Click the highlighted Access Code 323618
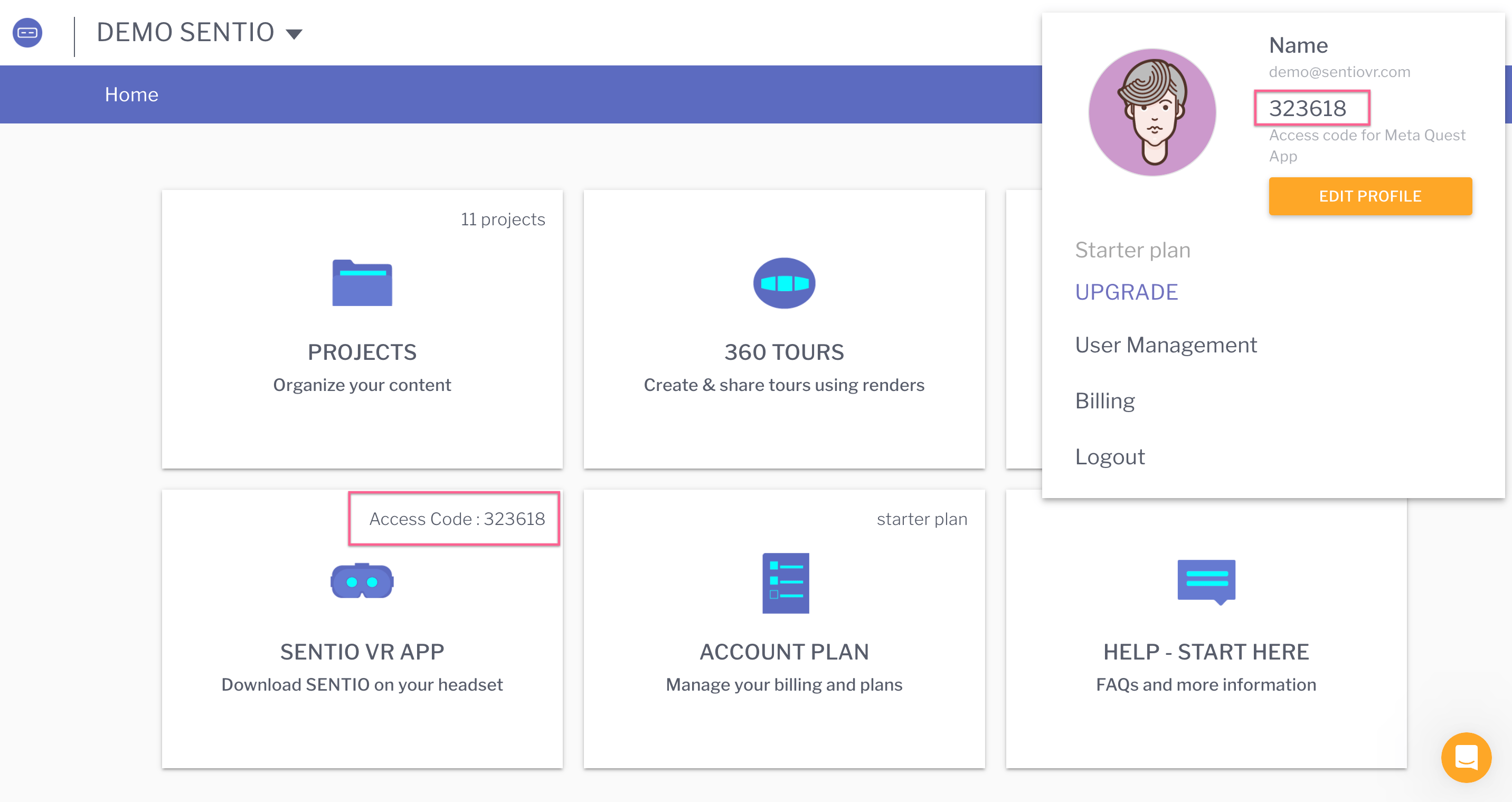1512x802 pixels. pyautogui.click(x=455, y=519)
